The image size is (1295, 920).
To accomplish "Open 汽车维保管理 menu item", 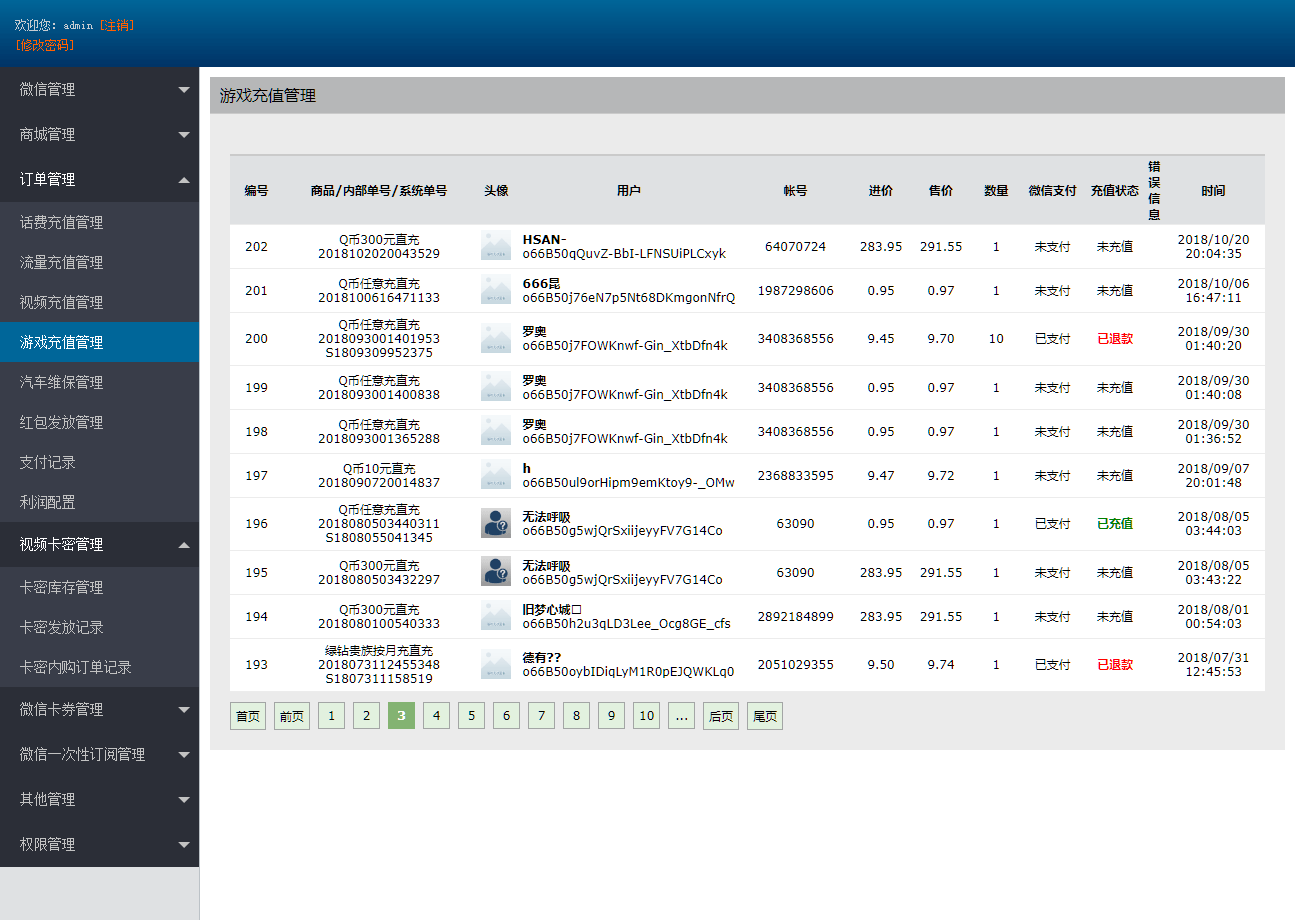I will 99,382.
